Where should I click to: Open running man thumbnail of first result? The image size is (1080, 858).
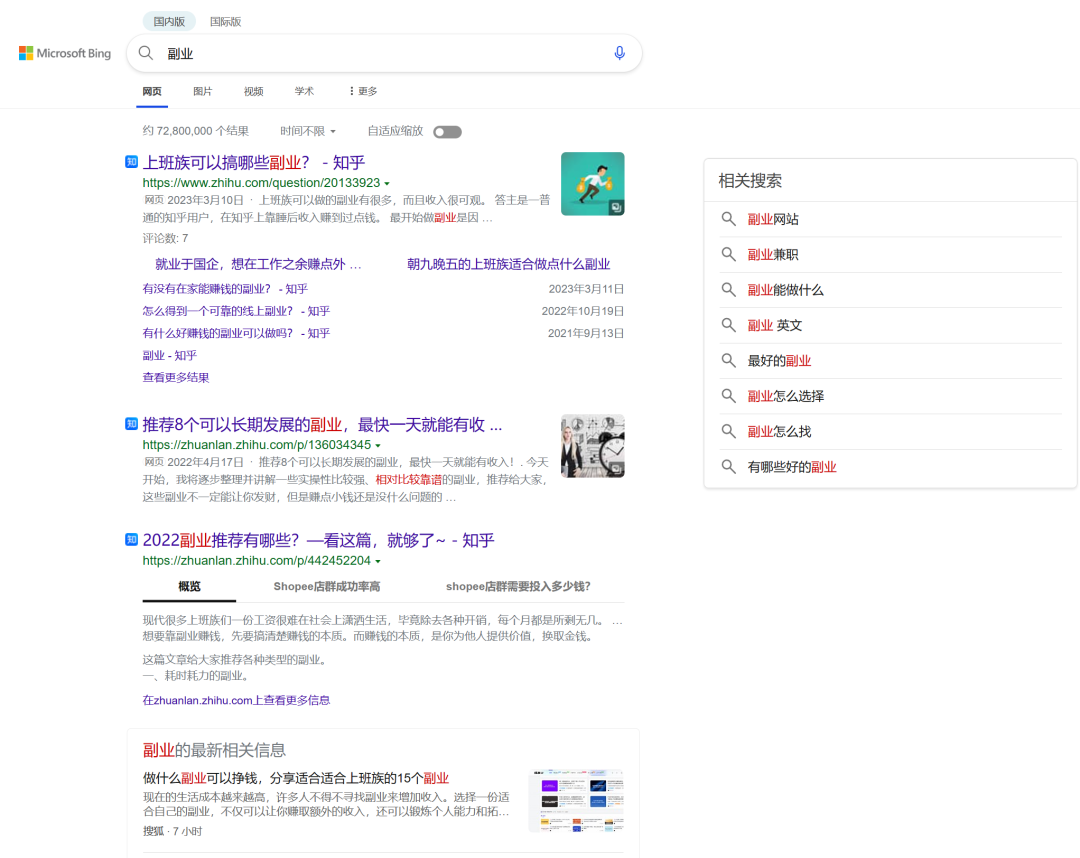point(592,184)
